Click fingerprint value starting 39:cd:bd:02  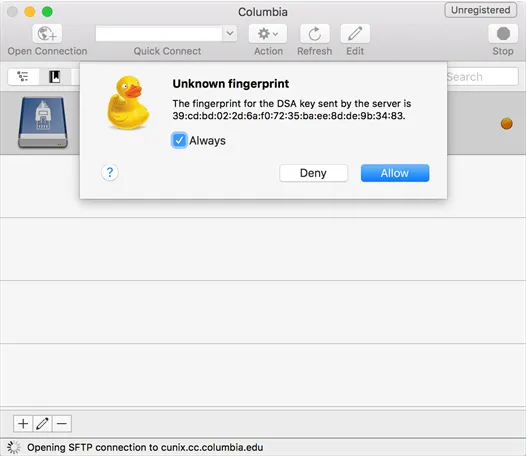coord(289,116)
